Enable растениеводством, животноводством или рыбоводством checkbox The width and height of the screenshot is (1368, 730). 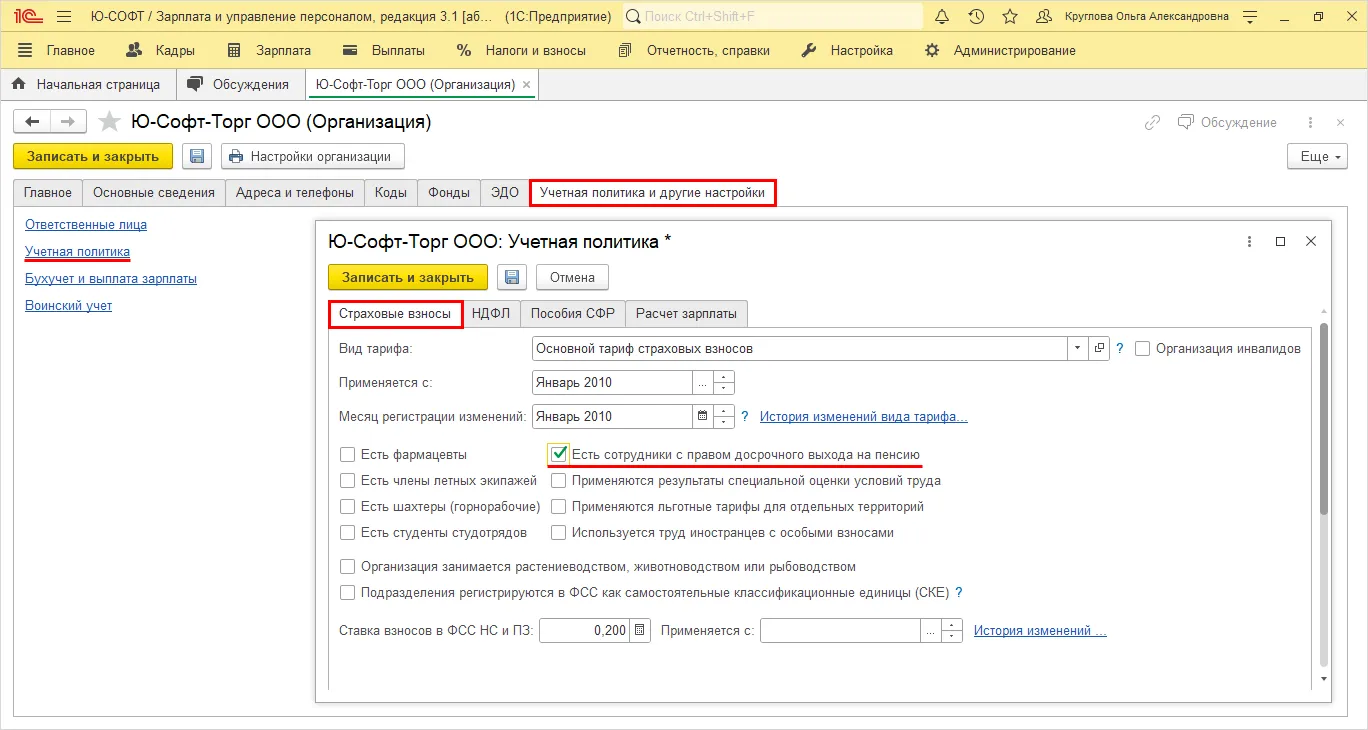coord(348,567)
